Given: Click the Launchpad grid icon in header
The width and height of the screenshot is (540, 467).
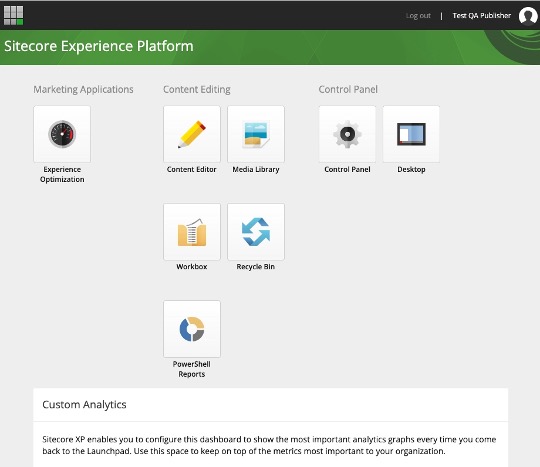Looking at the screenshot, I should point(13,15).
